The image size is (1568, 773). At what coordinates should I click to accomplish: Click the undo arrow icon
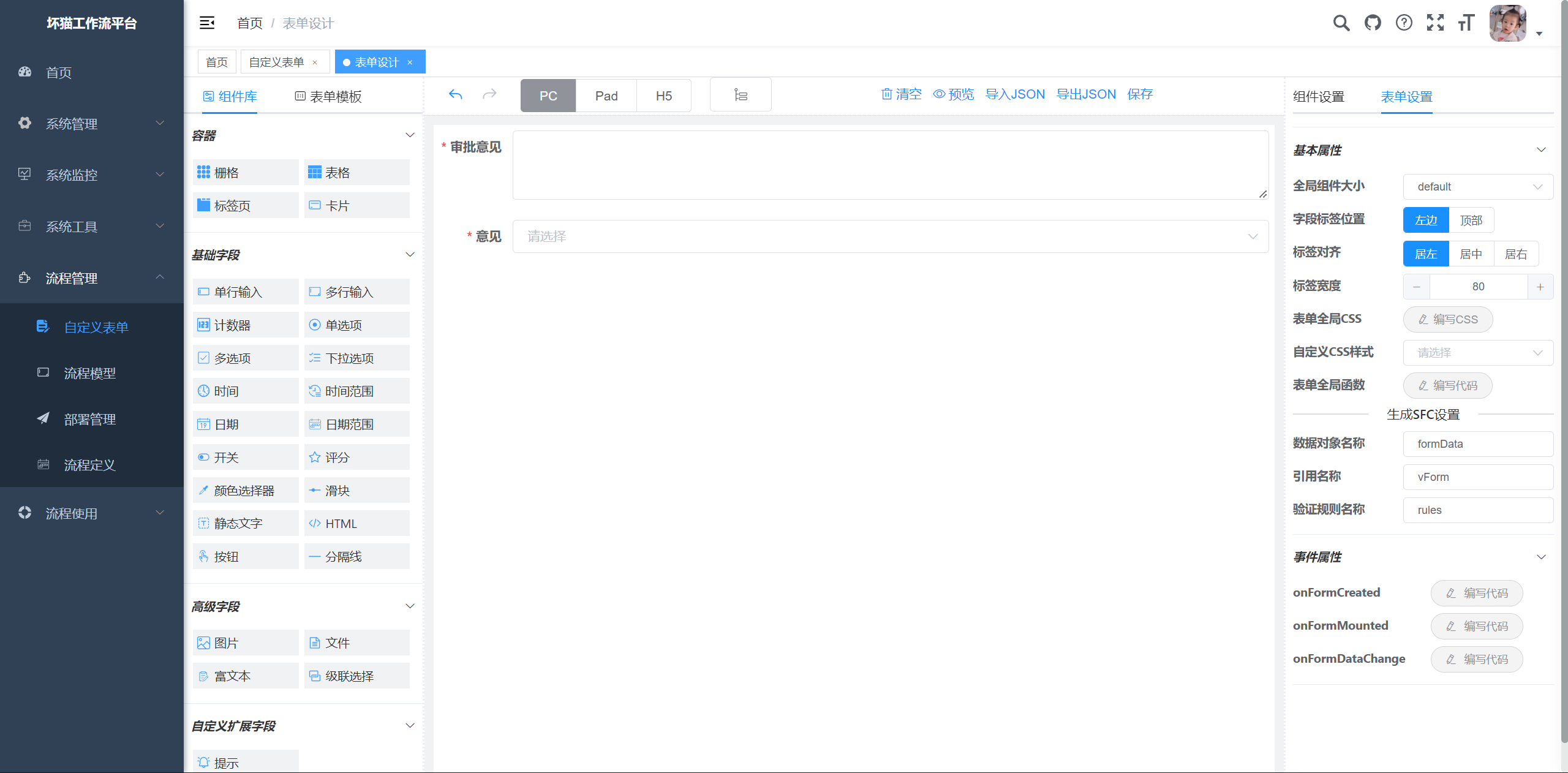pos(455,94)
